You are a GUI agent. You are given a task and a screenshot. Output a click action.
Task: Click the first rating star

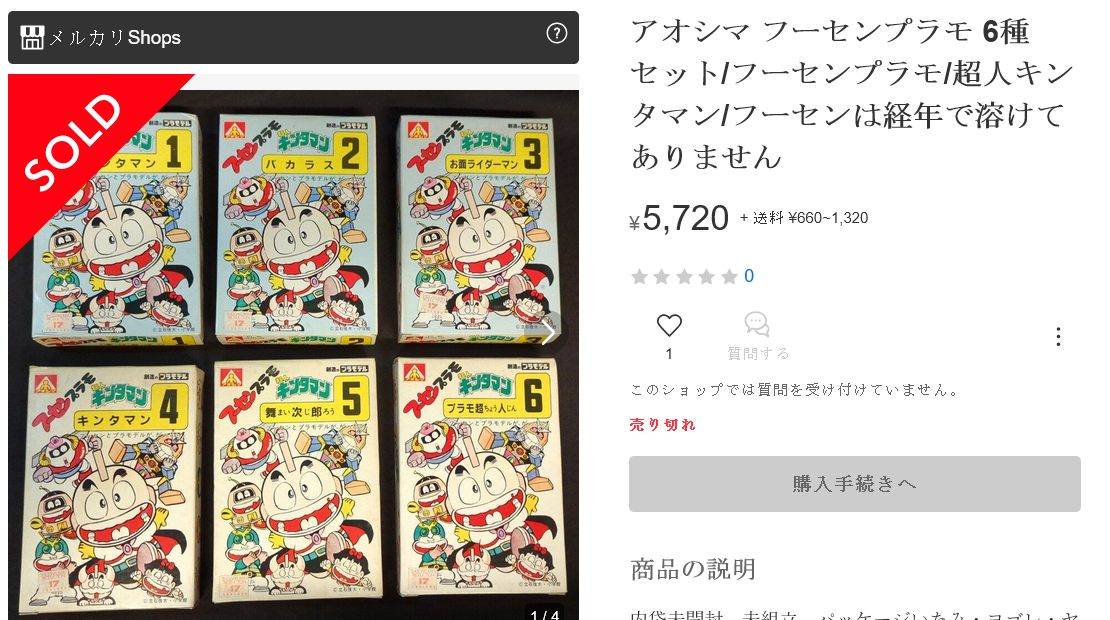pos(639,276)
